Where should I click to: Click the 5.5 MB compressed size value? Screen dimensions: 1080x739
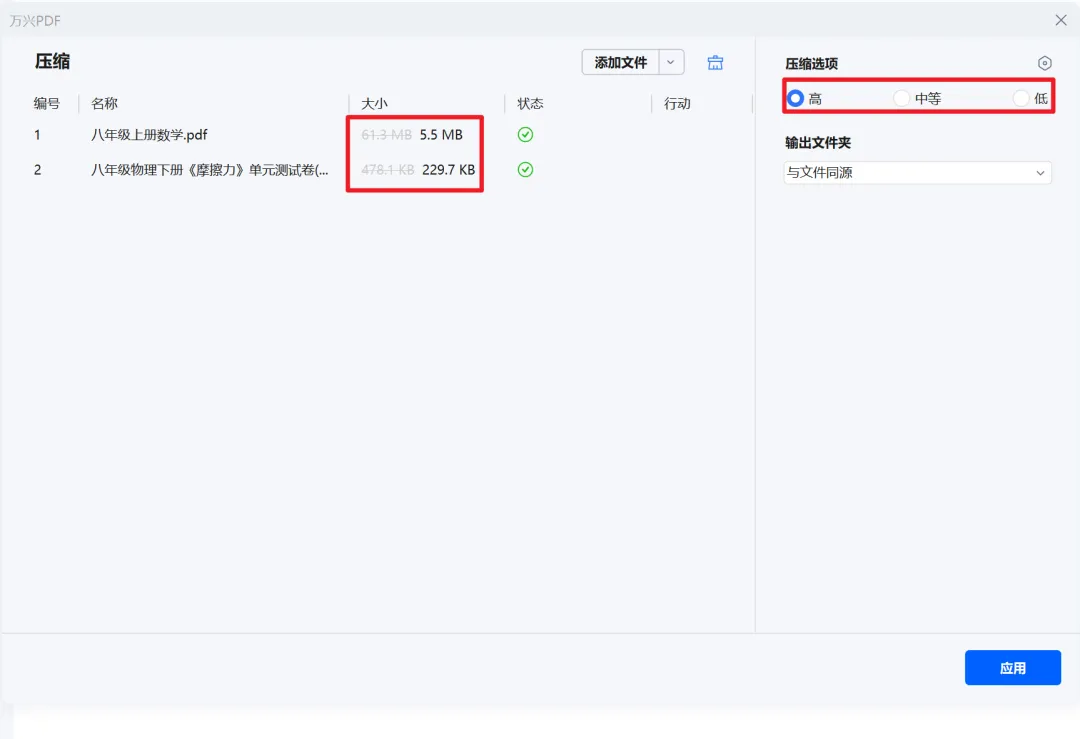point(440,134)
